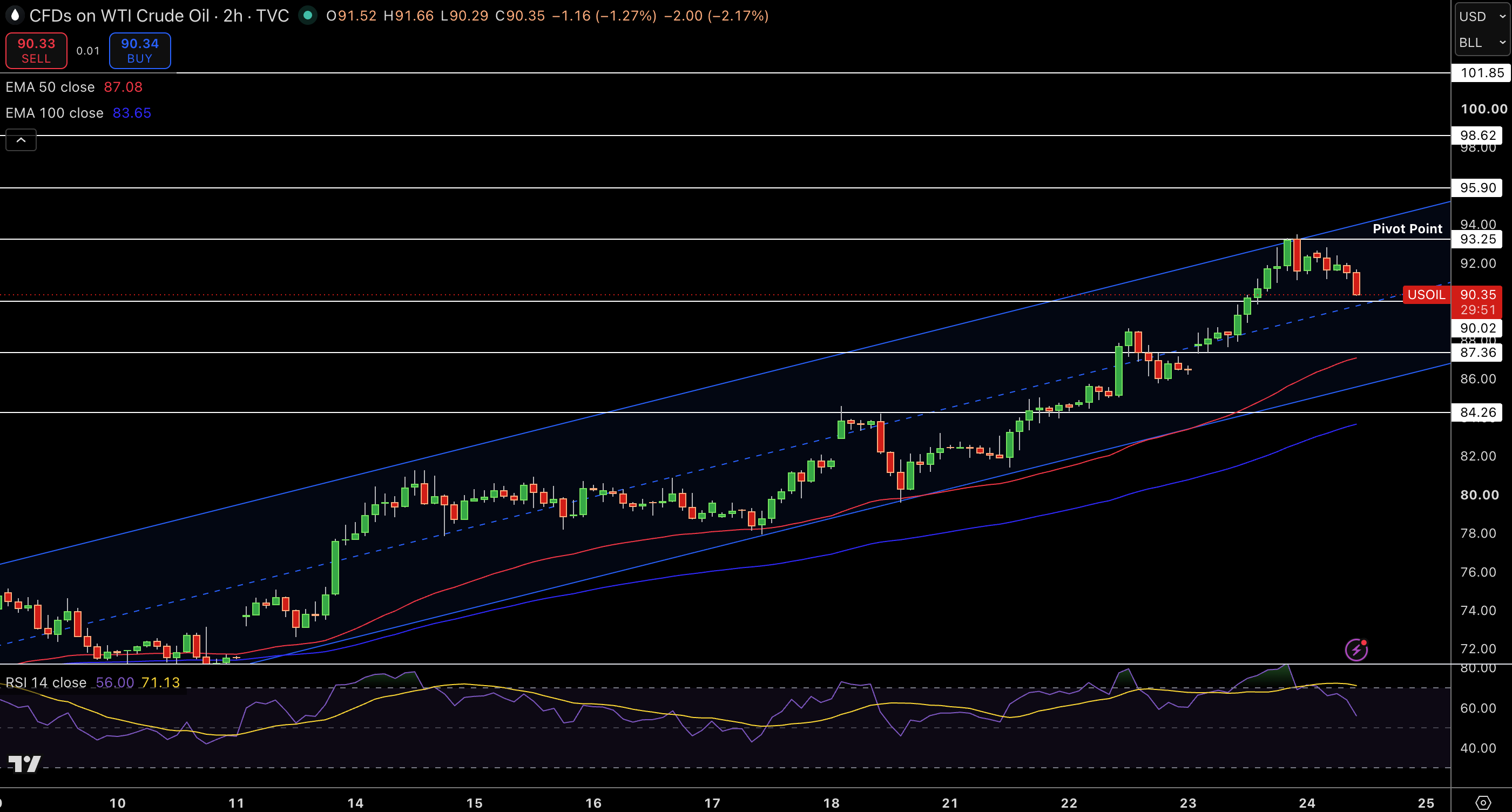
Task: Click the WTI Crude Oil droplet symbol icon
Action: point(15,15)
